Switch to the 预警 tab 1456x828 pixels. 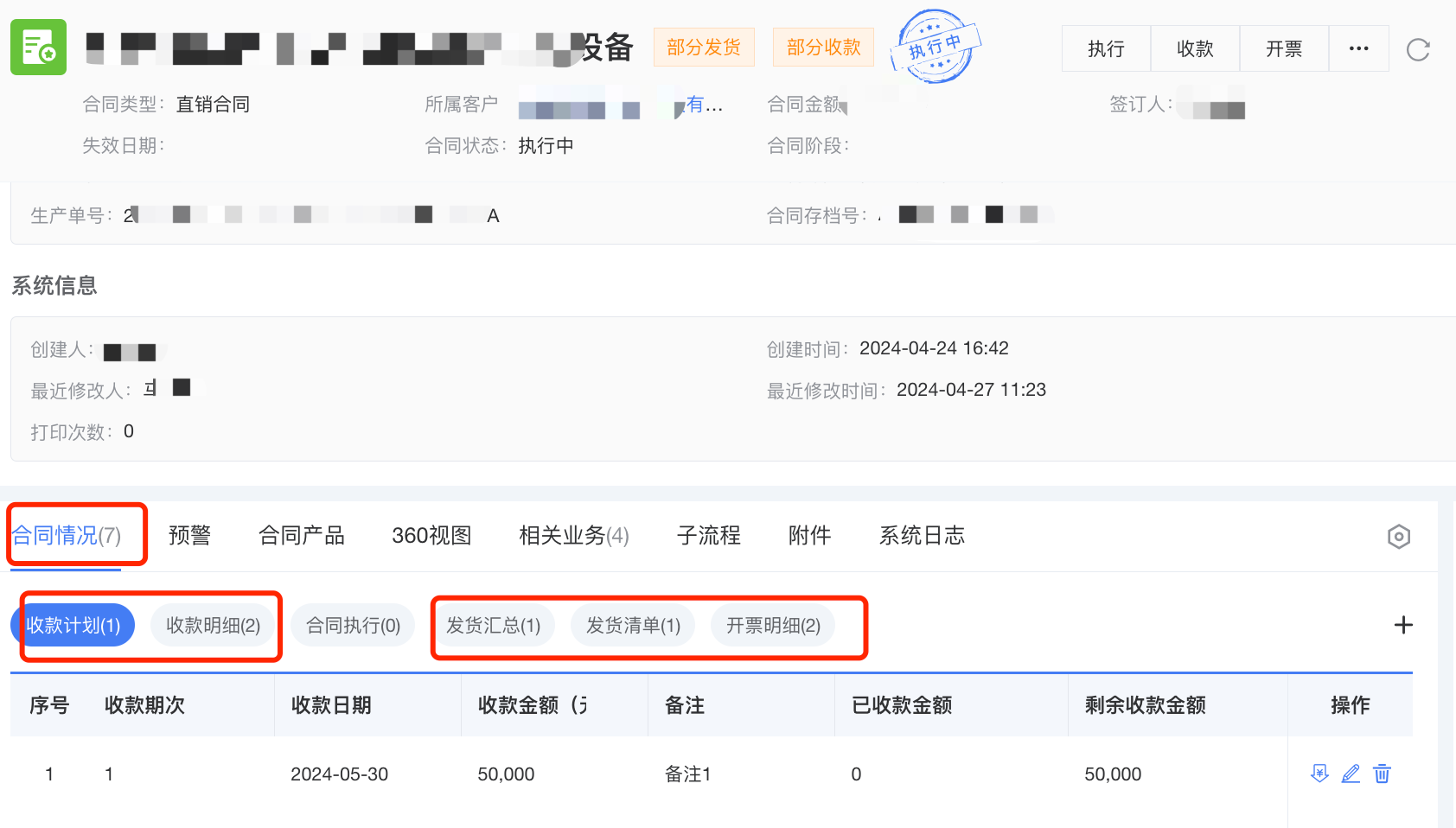point(189,536)
